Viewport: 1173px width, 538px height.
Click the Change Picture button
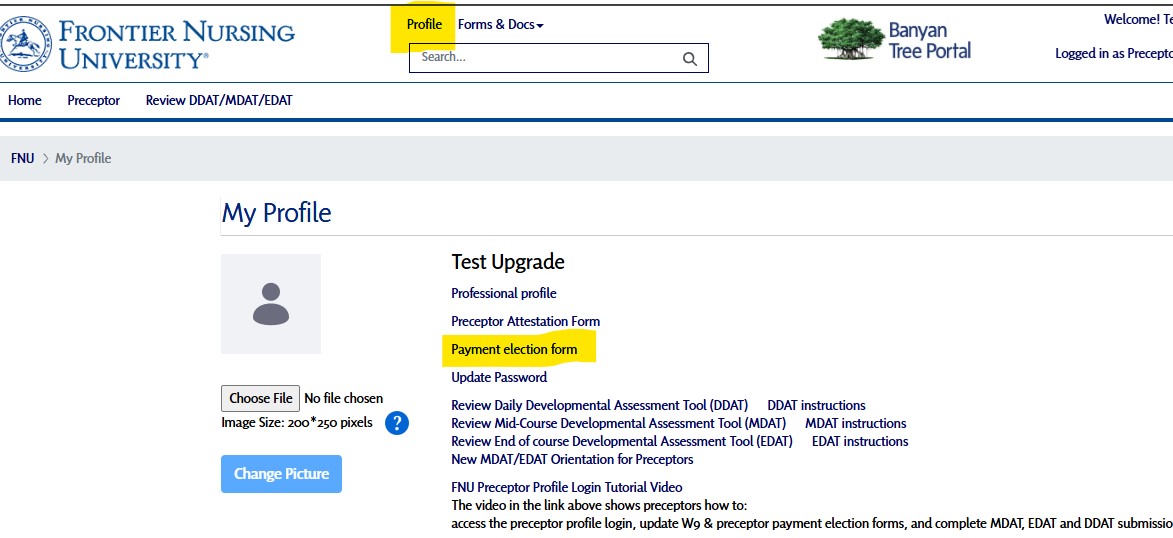pos(281,474)
